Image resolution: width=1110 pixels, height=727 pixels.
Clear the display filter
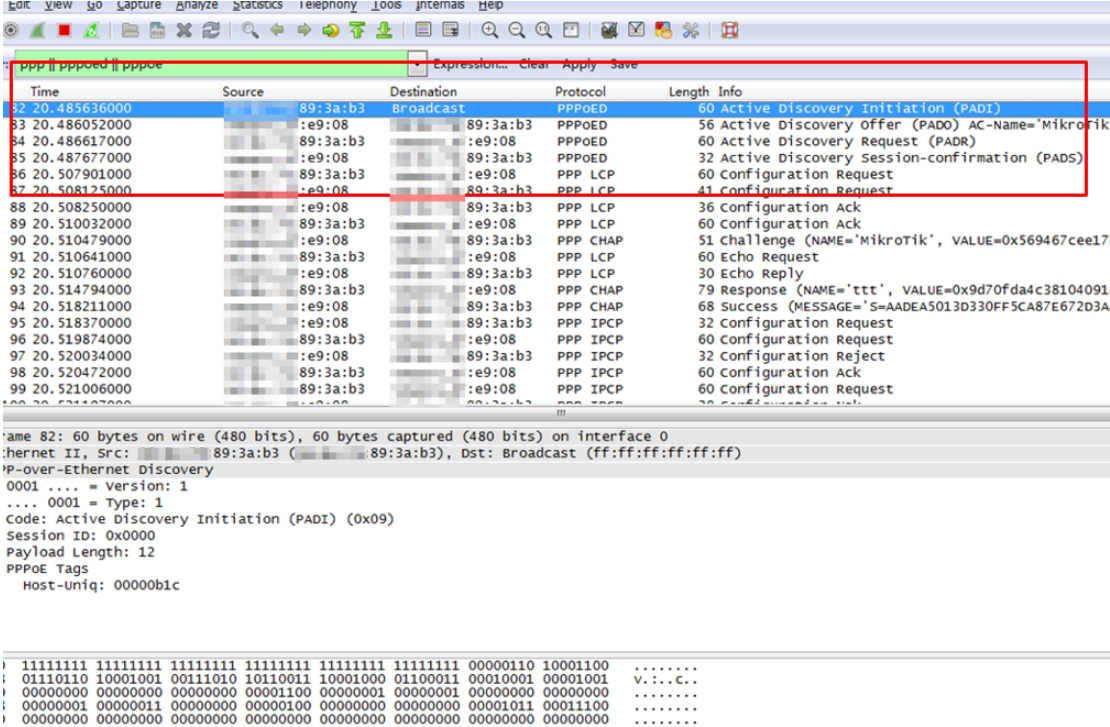[x=534, y=64]
